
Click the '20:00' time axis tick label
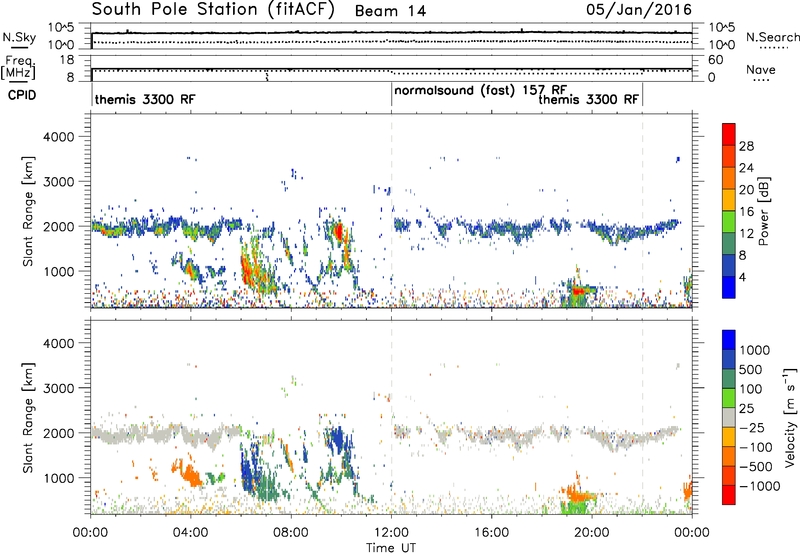click(x=592, y=533)
